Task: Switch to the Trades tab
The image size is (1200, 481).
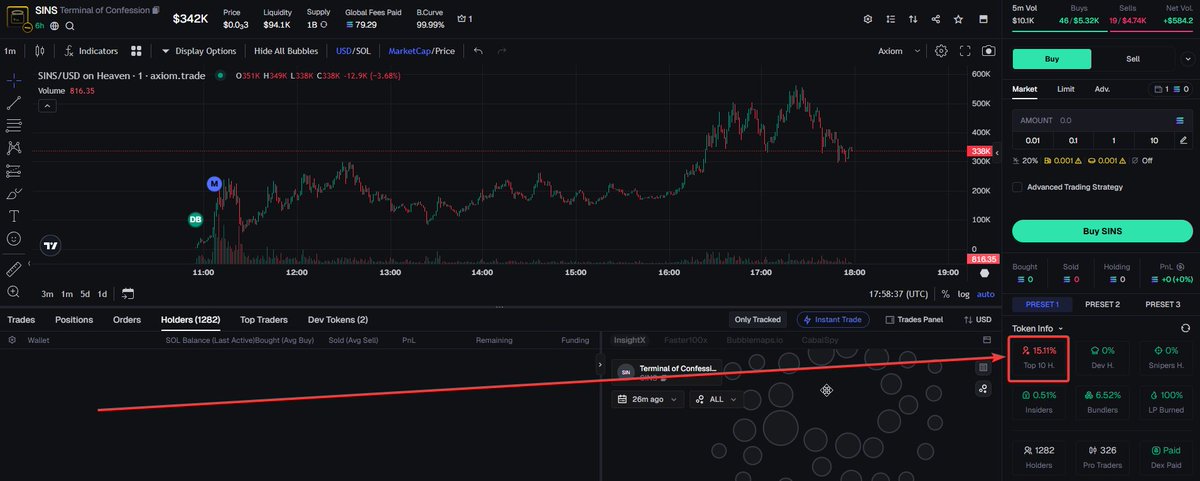Action: coord(22,320)
